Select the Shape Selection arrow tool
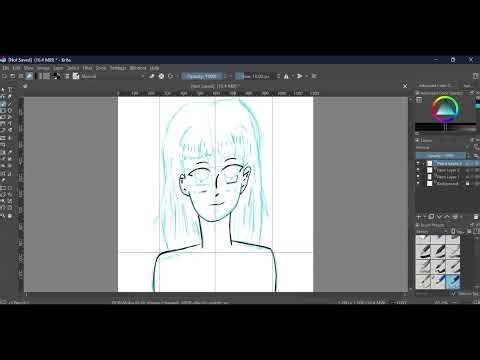Image resolution: width=480 pixels, height=360 pixels. click(3, 89)
